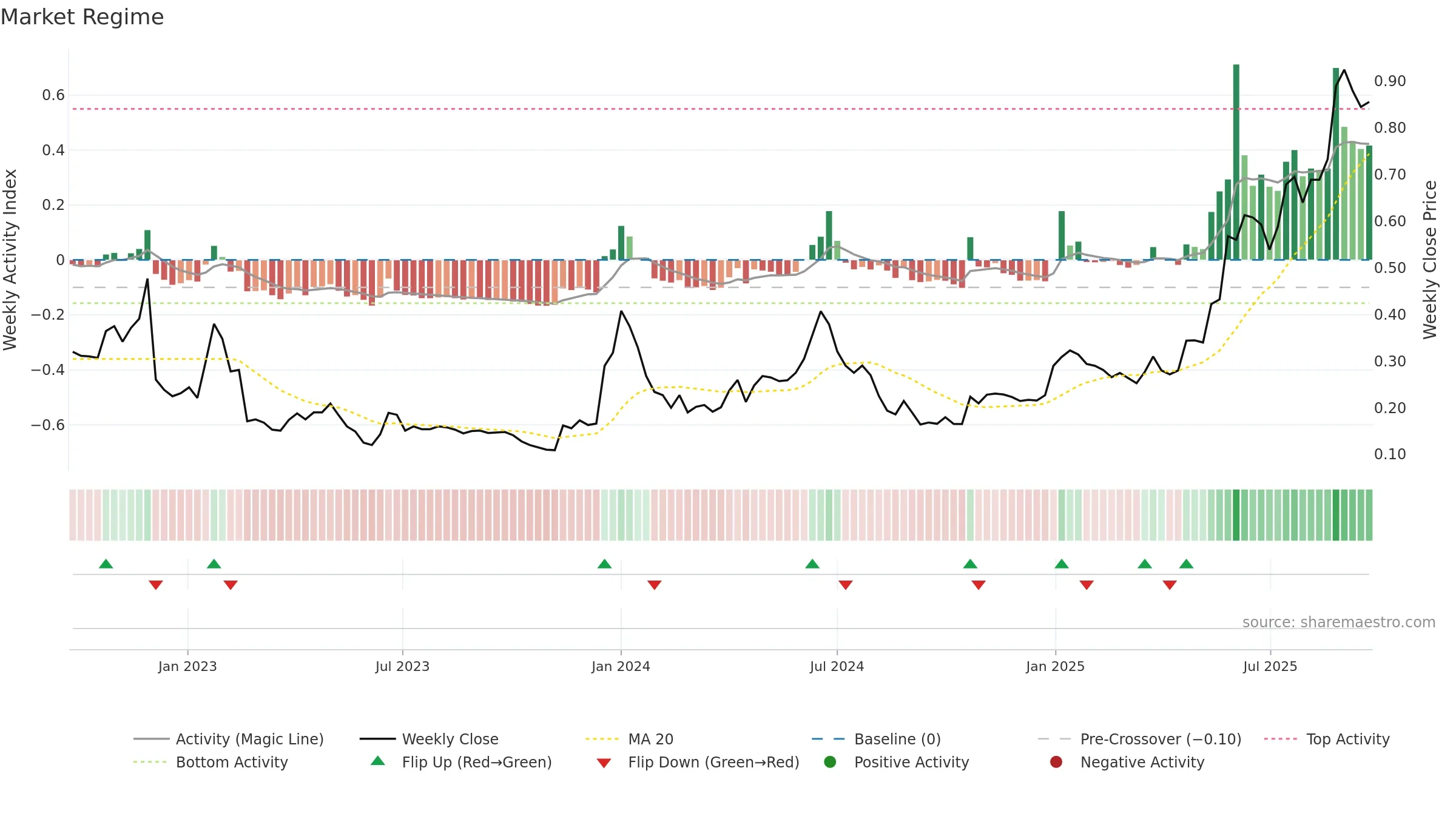Click the flip-up marker just before Jul 2024
Viewport: 1456px width, 819px height.
812,564
